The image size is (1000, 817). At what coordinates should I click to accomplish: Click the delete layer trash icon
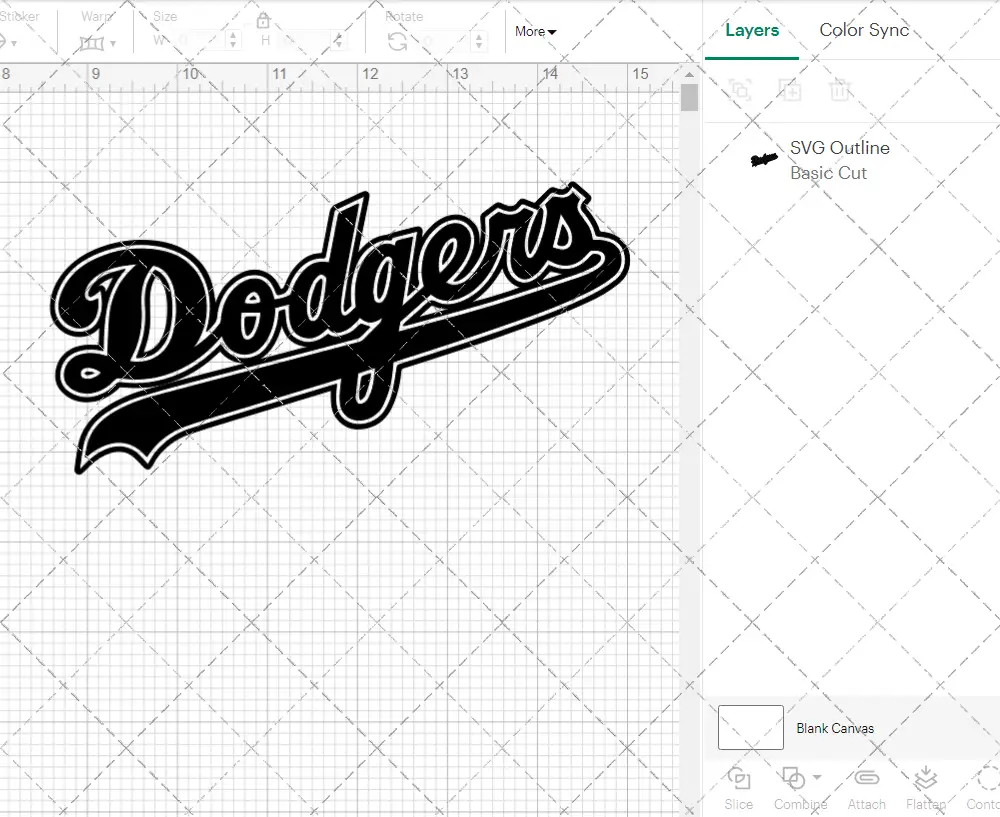840,90
